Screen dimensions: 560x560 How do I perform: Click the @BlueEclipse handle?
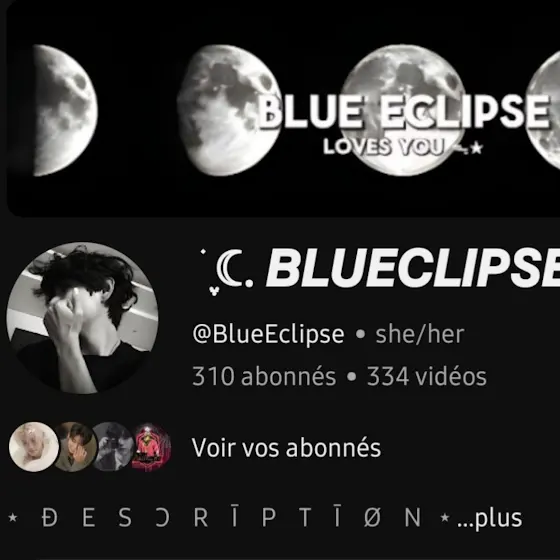(268, 334)
